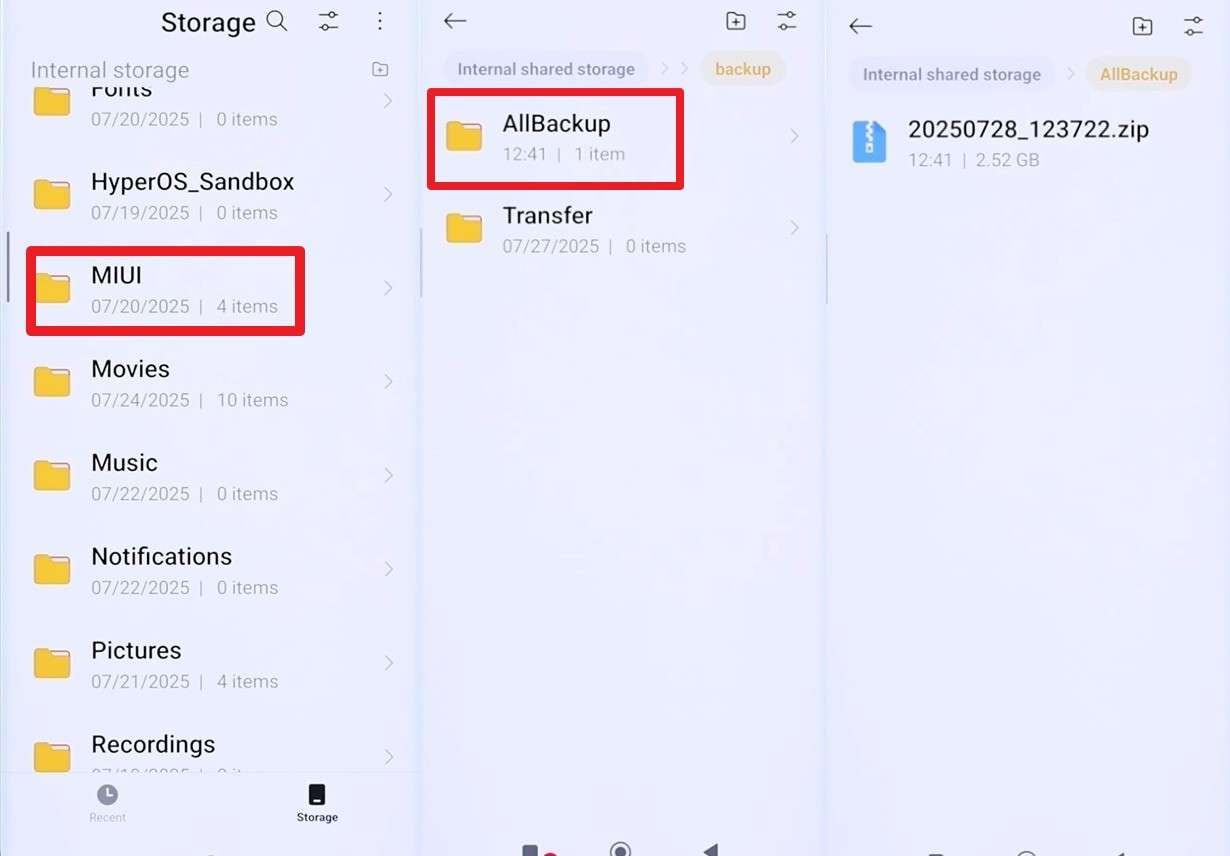The width and height of the screenshot is (1230, 856).
Task: Select the Internal shared storage breadcrumb
Action: (x=545, y=68)
